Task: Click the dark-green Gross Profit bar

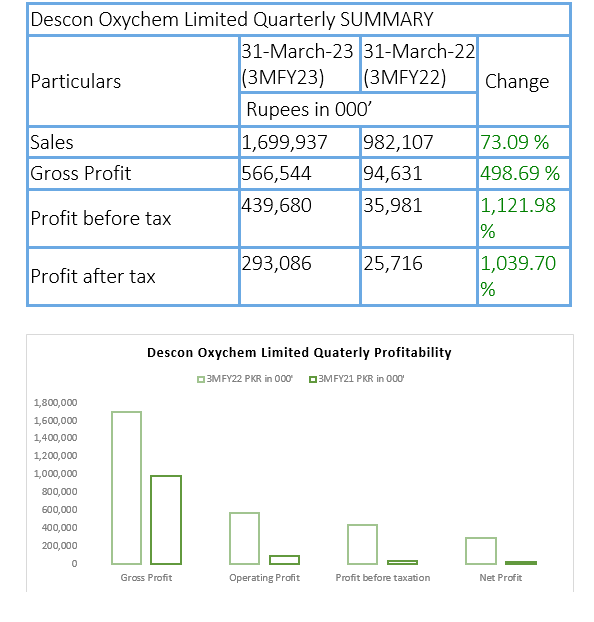Action: pyautogui.click(x=166, y=520)
